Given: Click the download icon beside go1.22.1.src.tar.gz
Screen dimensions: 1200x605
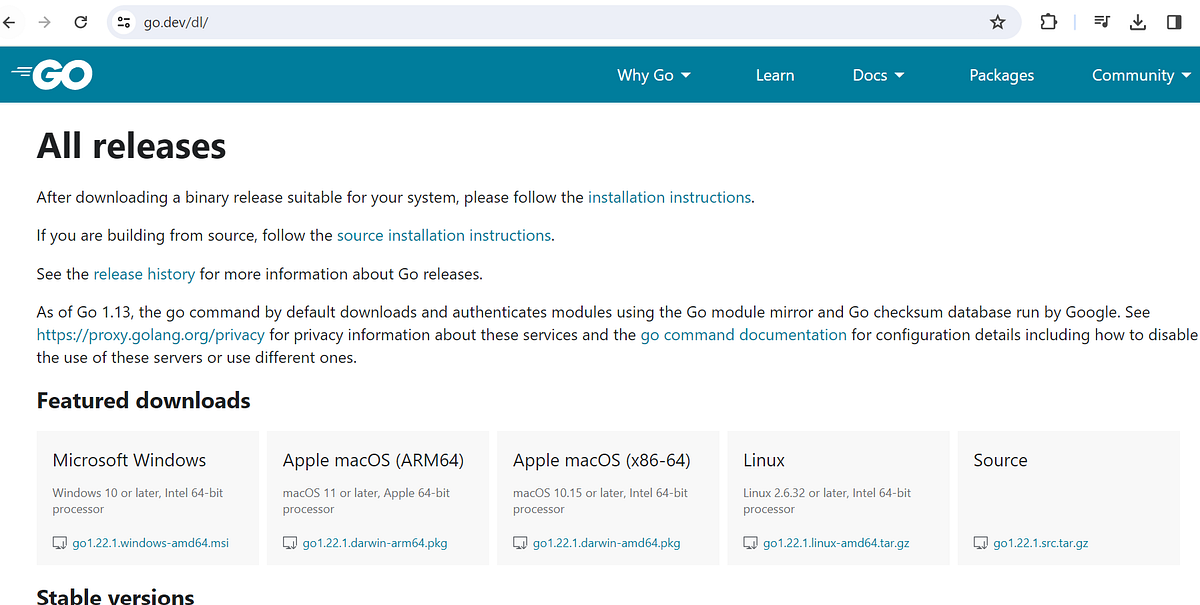Looking at the screenshot, I should click(981, 543).
